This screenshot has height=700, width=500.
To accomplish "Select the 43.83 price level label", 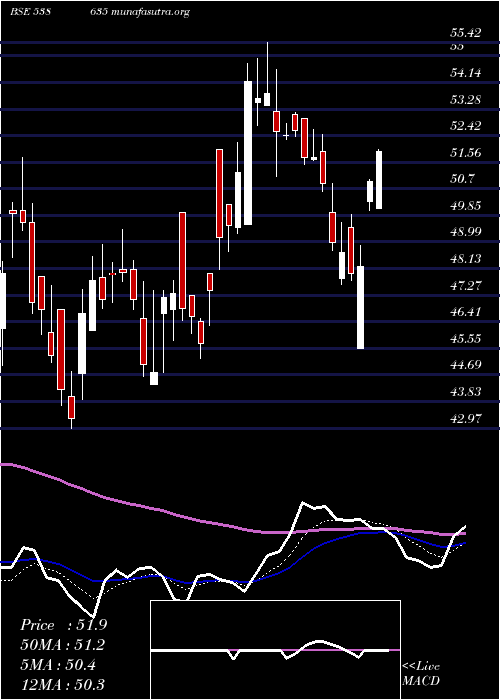I will tap(466, 392).
